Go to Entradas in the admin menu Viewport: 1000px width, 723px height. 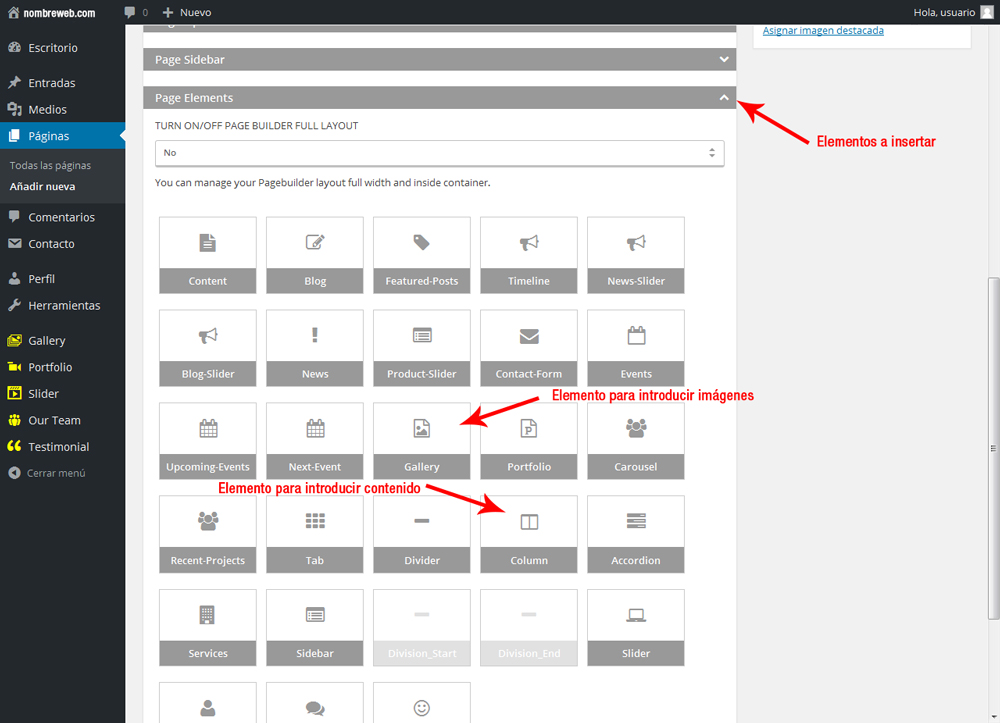[51, 83]
